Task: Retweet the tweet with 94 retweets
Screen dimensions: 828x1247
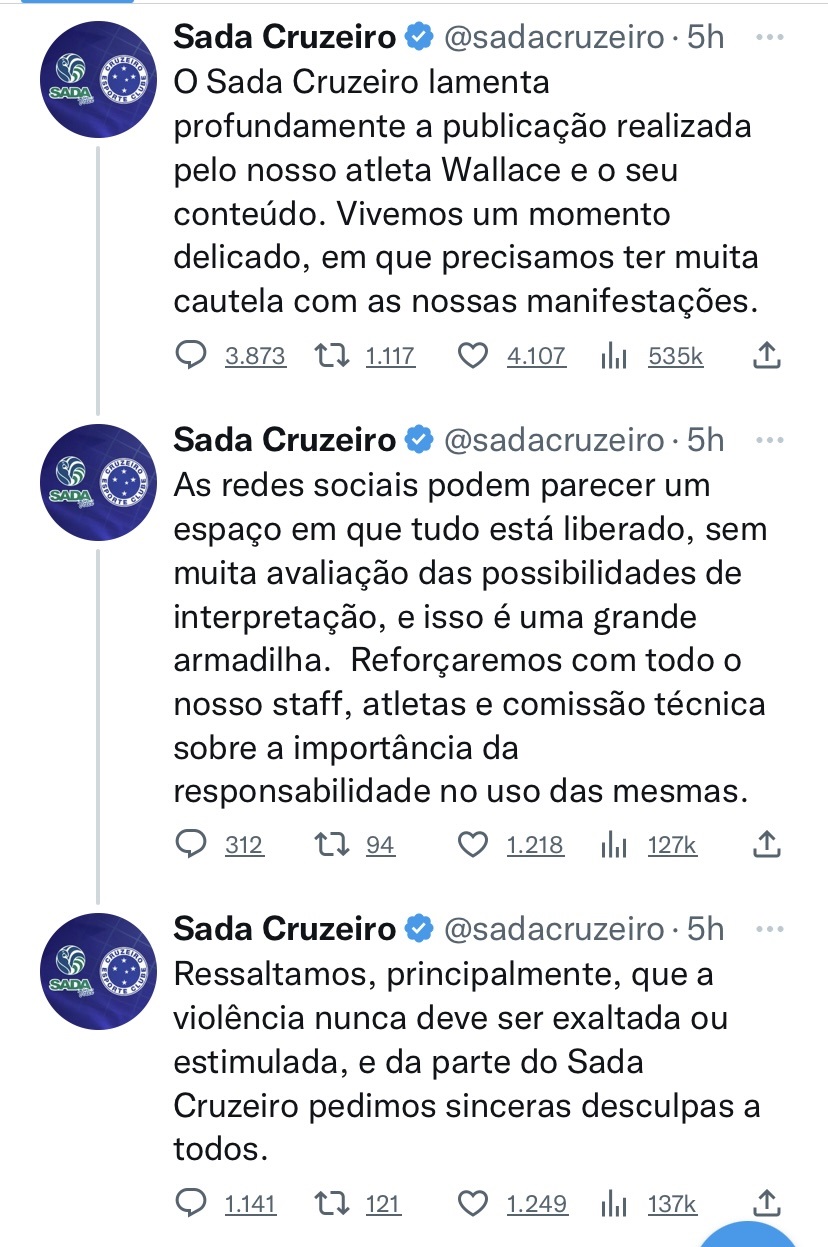Action: click(x=329, y=845)
